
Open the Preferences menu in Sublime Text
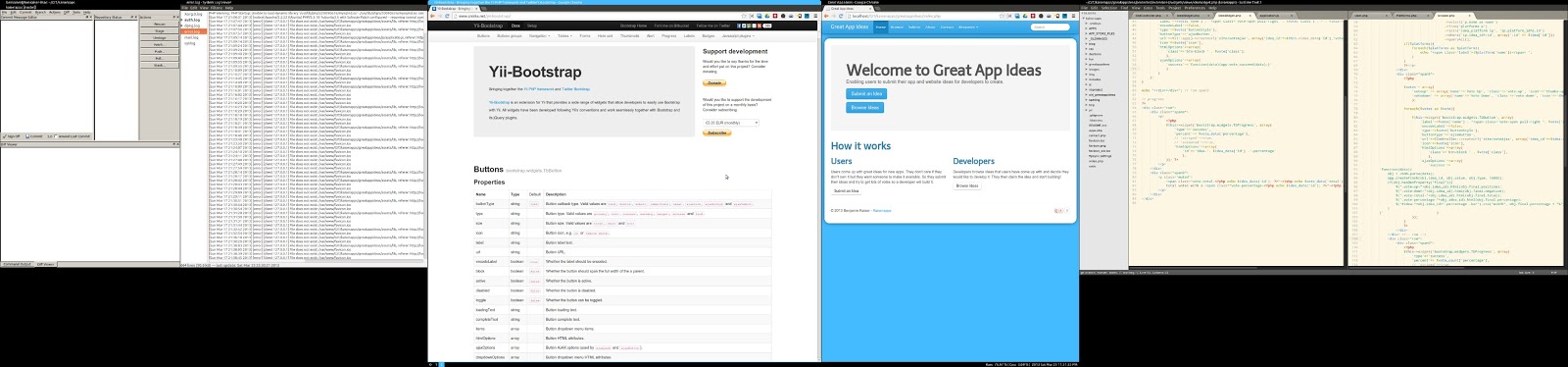(x=1195, y=8)
